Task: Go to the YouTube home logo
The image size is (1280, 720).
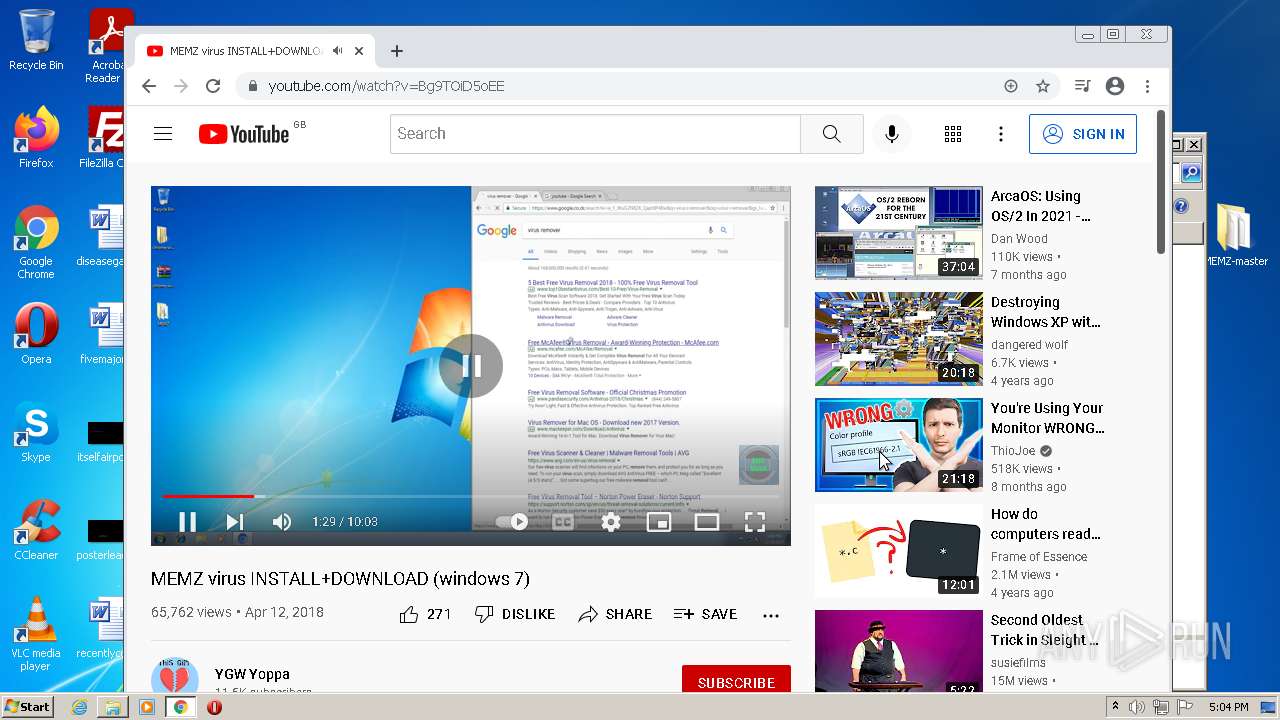Action: click(x=244, y=134)
